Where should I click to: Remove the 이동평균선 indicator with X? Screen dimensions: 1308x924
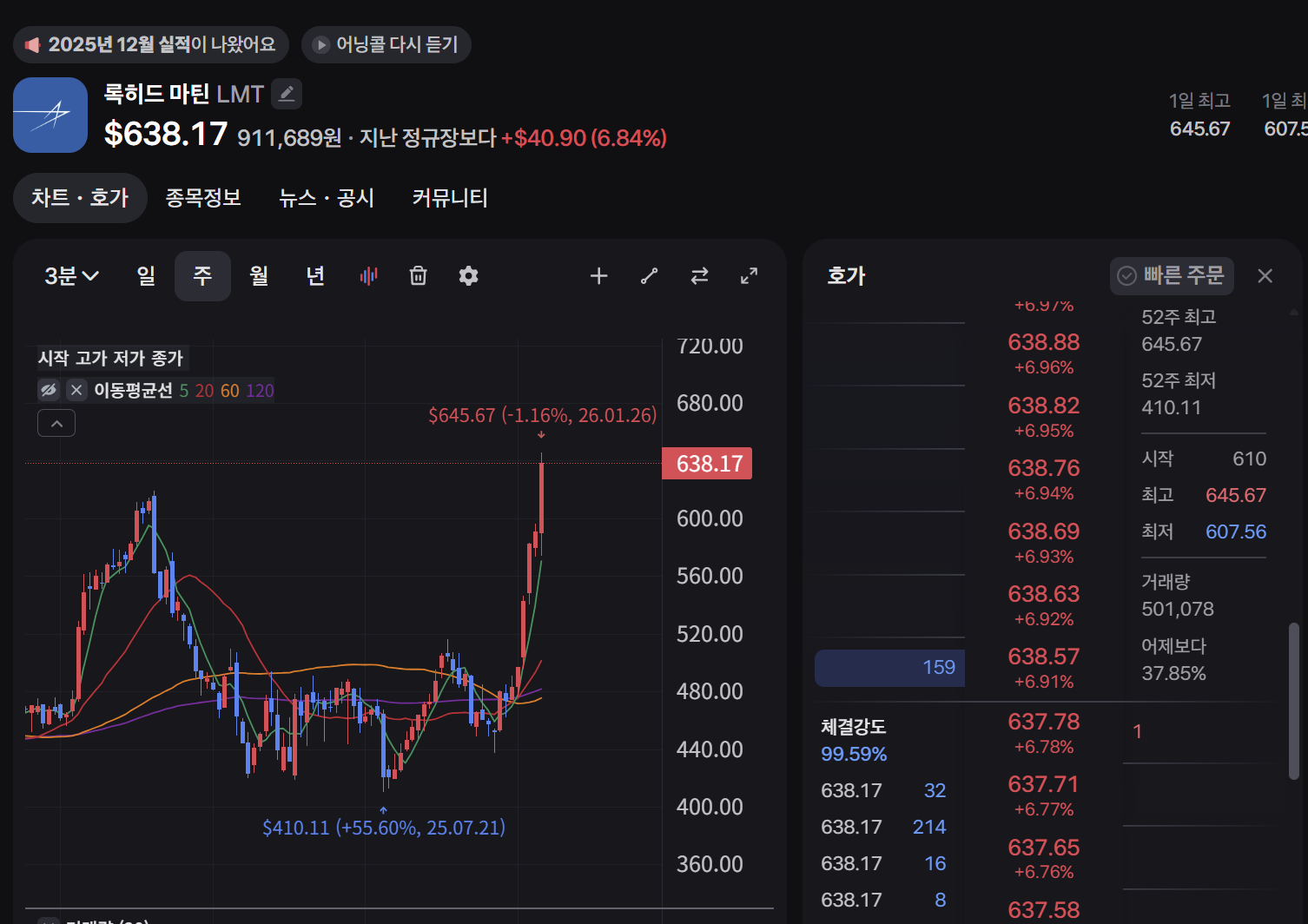point(76,390)
